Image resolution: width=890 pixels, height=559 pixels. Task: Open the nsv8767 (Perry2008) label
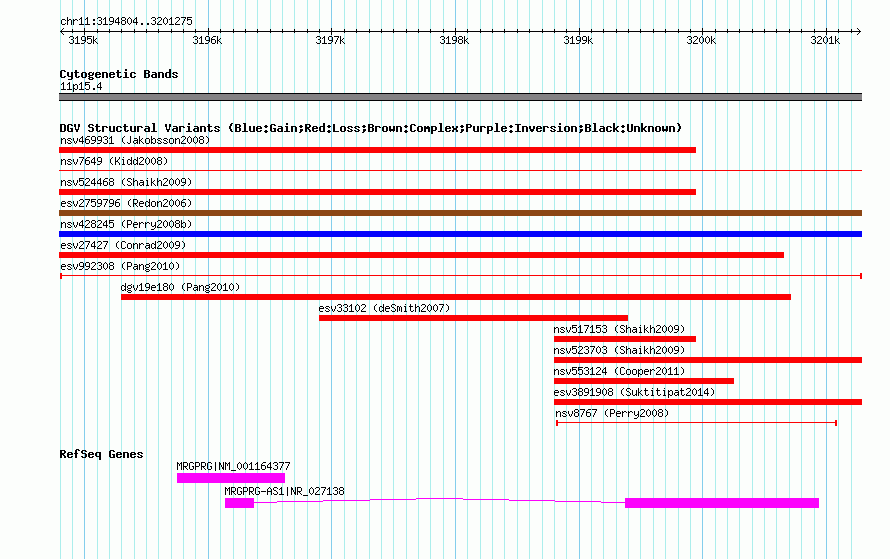pos(612,413)
